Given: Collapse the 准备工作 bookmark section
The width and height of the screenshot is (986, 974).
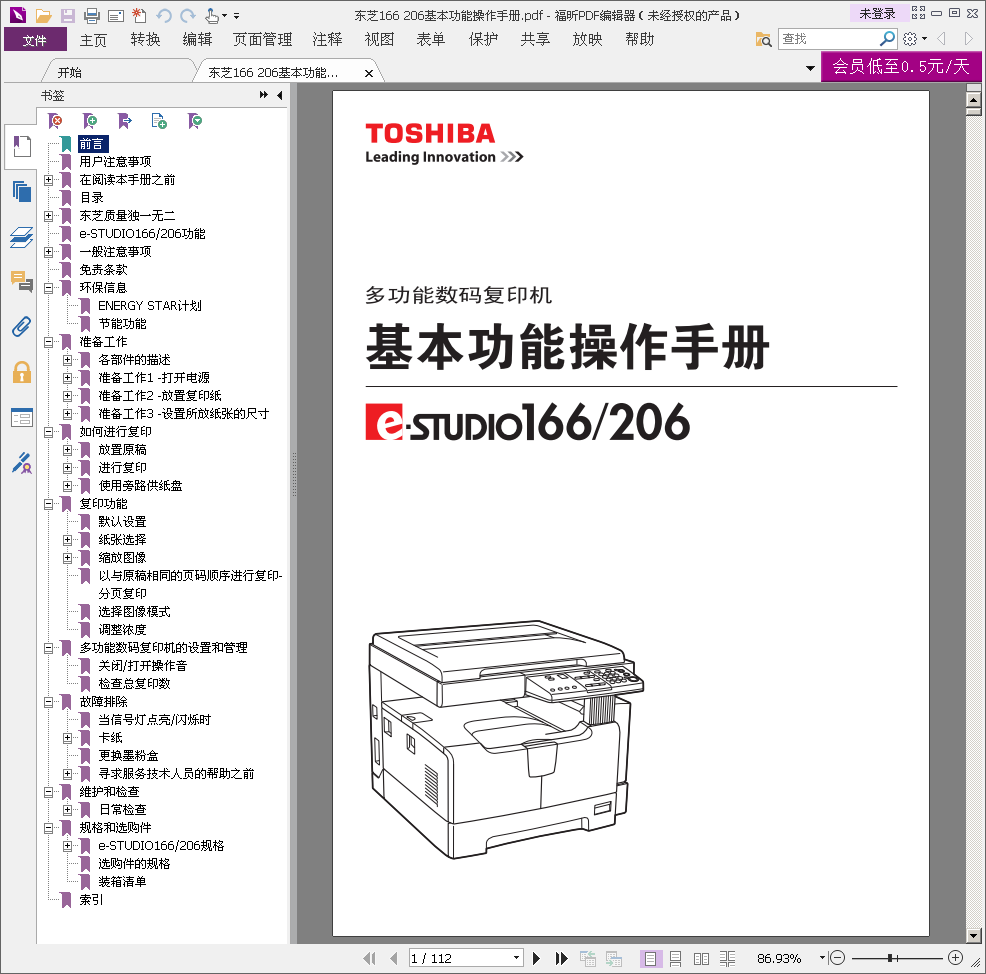Looking at the screenshot, I should coord(48,342).
